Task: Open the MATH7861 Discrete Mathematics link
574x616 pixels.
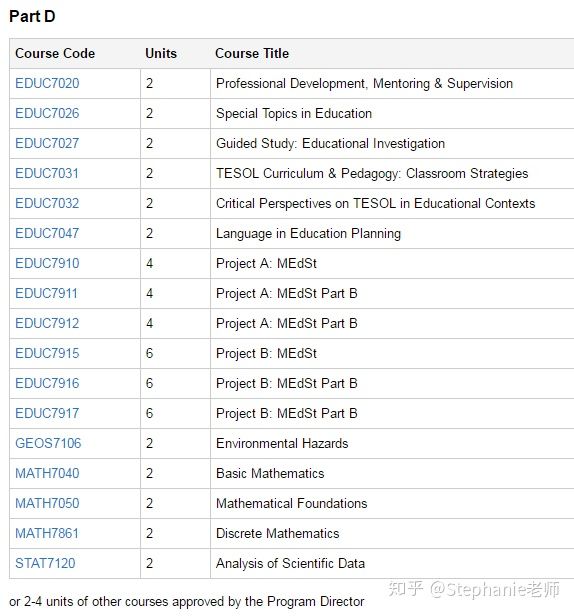Action: pos(47,533)
